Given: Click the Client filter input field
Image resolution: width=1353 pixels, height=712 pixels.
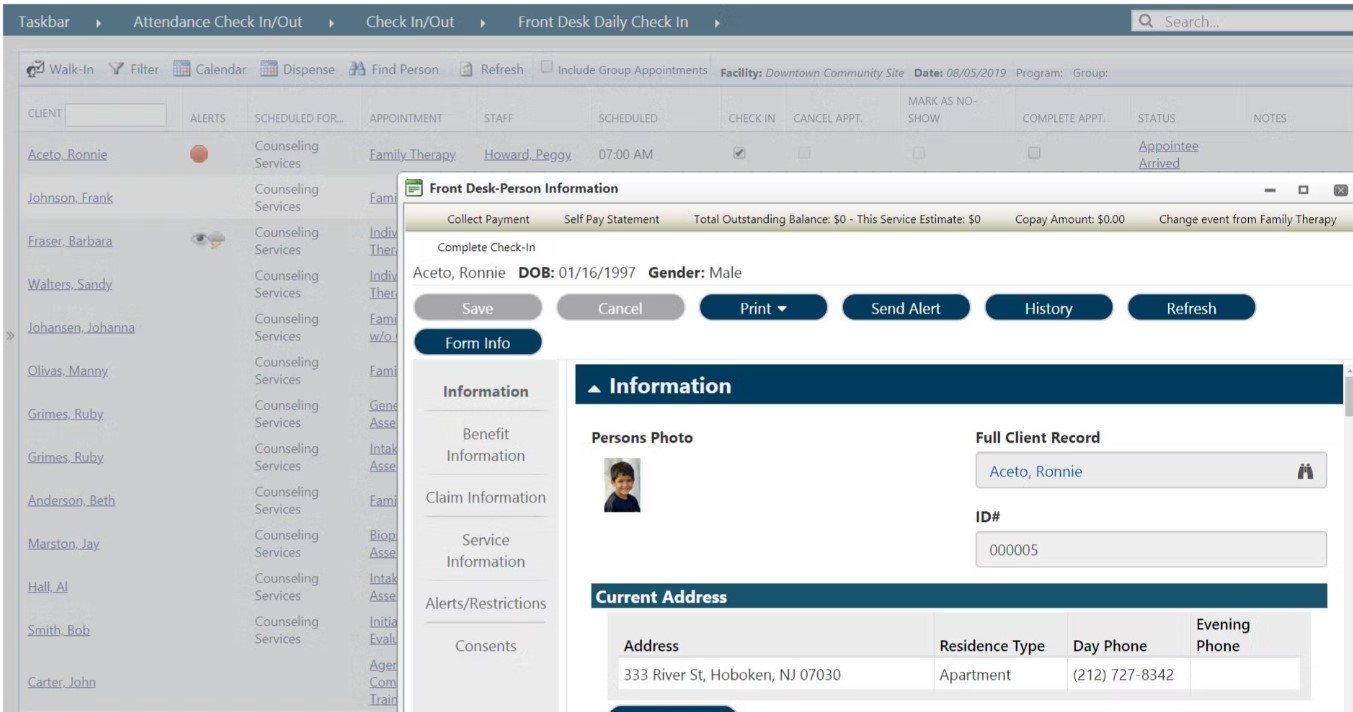Looking at the screenshot, I should 116,114.
